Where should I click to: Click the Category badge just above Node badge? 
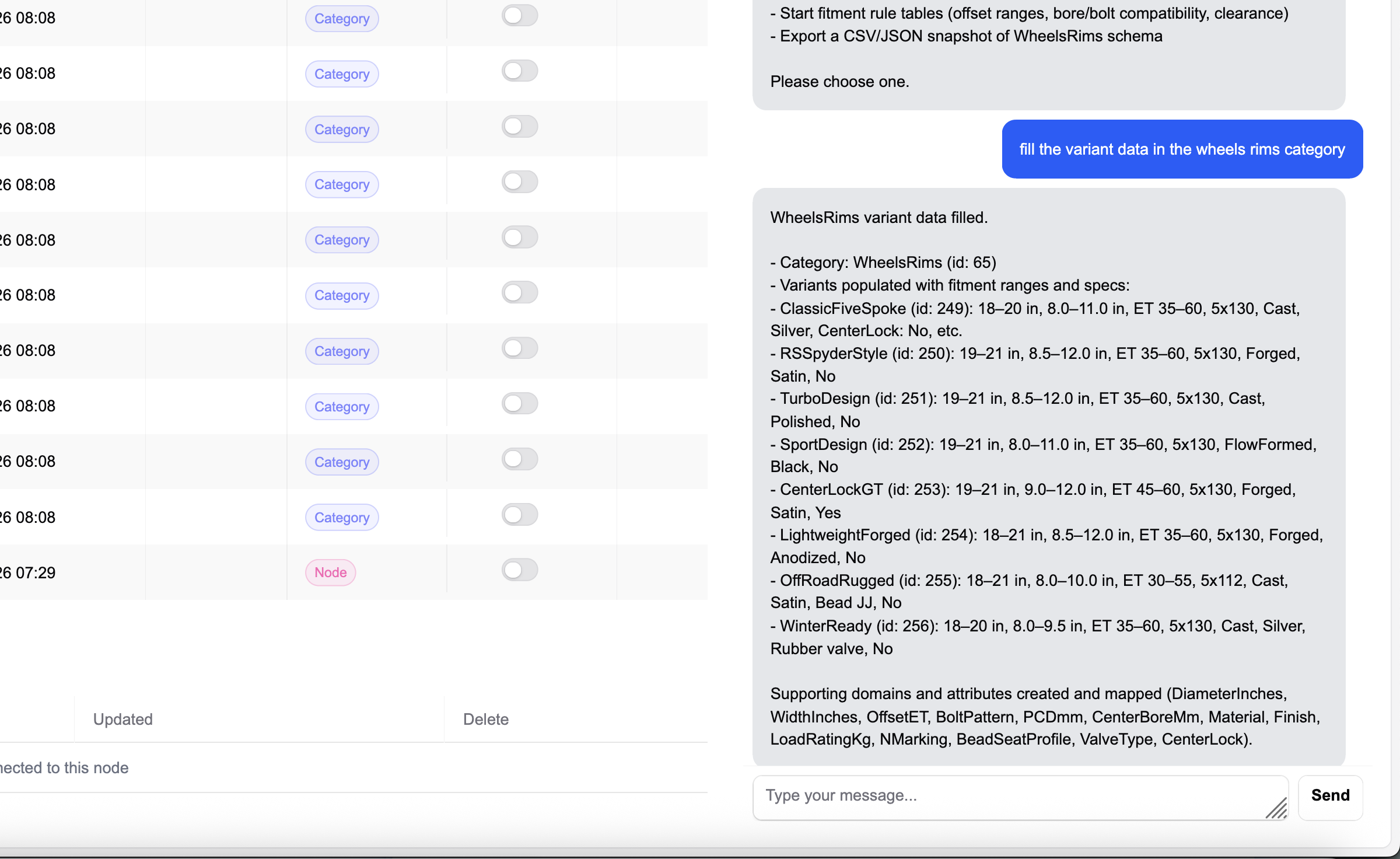click(x=342, y=518)
